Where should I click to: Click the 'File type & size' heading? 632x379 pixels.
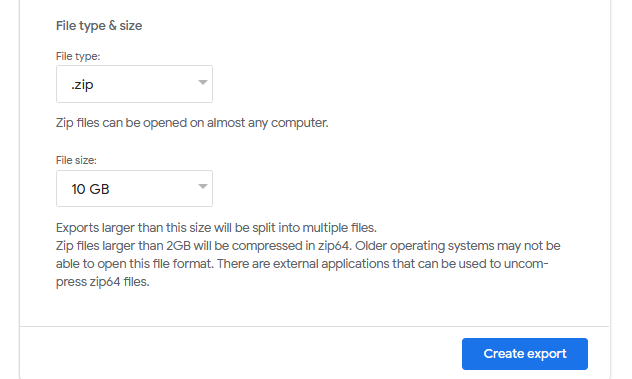(x=99, y=26)
